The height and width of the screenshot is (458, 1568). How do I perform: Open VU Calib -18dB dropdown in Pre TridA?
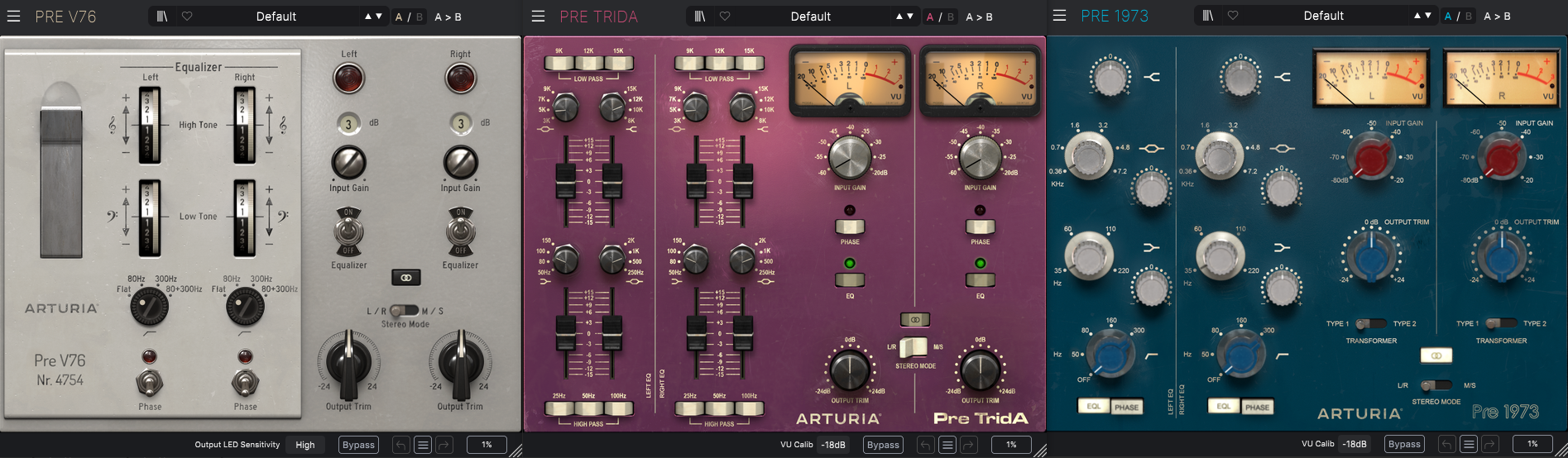(x=833, y=445)
